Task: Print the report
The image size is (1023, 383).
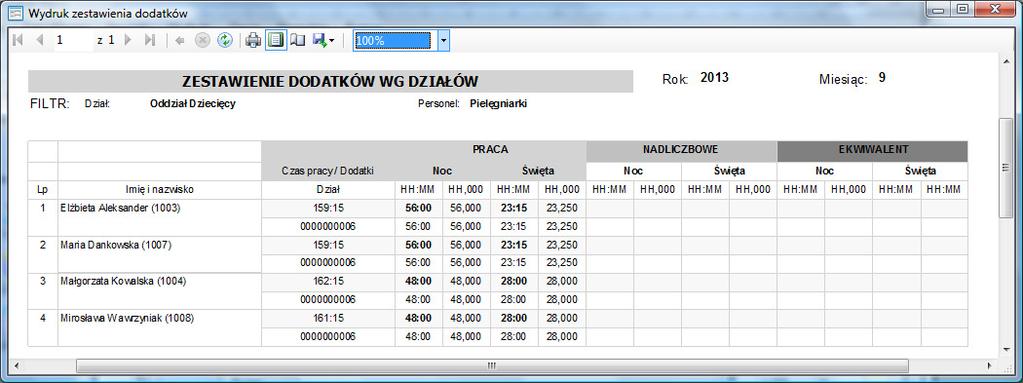Action: [253, 40]
